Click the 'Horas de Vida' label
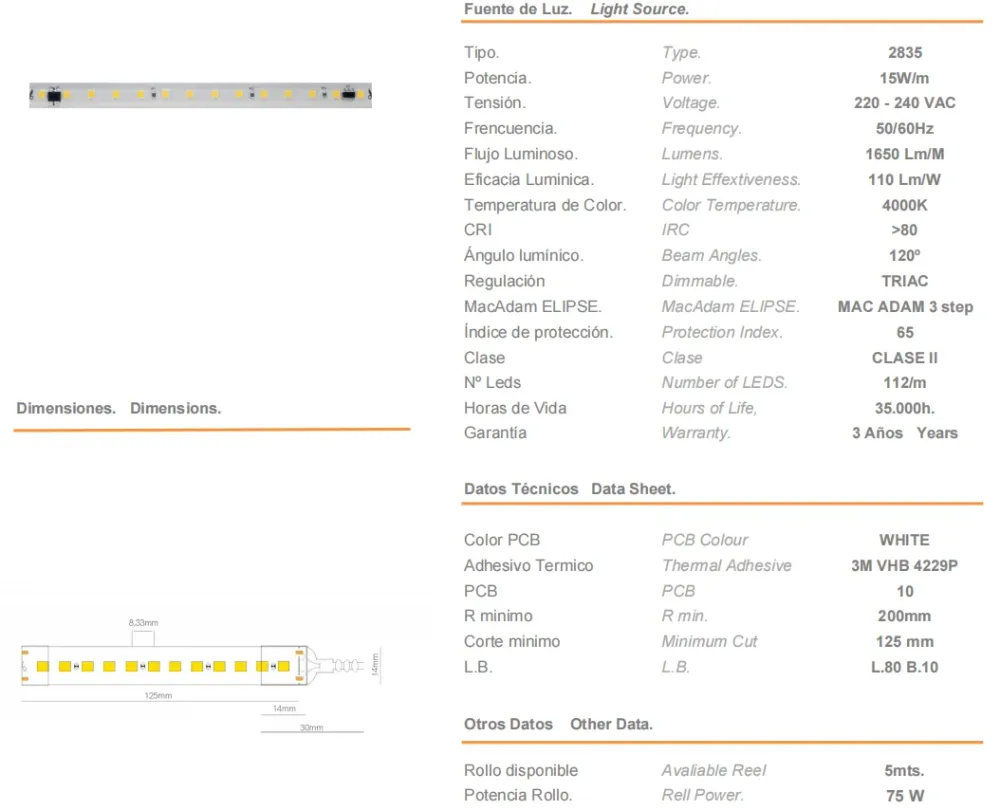This screenshot has width=1000, height=810. [x=515, y=408]
